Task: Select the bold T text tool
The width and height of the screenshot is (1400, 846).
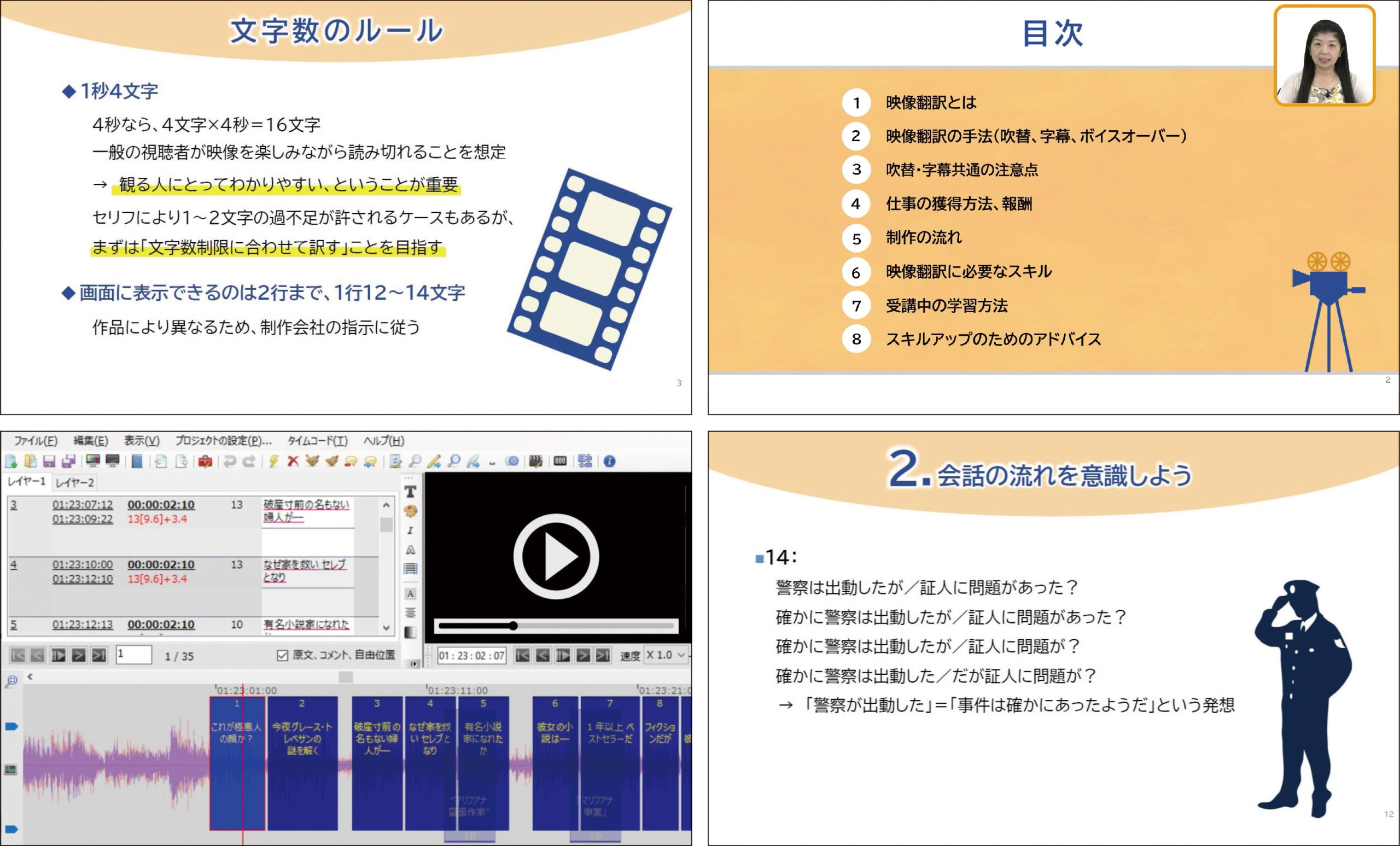Action: coord(410,492)
